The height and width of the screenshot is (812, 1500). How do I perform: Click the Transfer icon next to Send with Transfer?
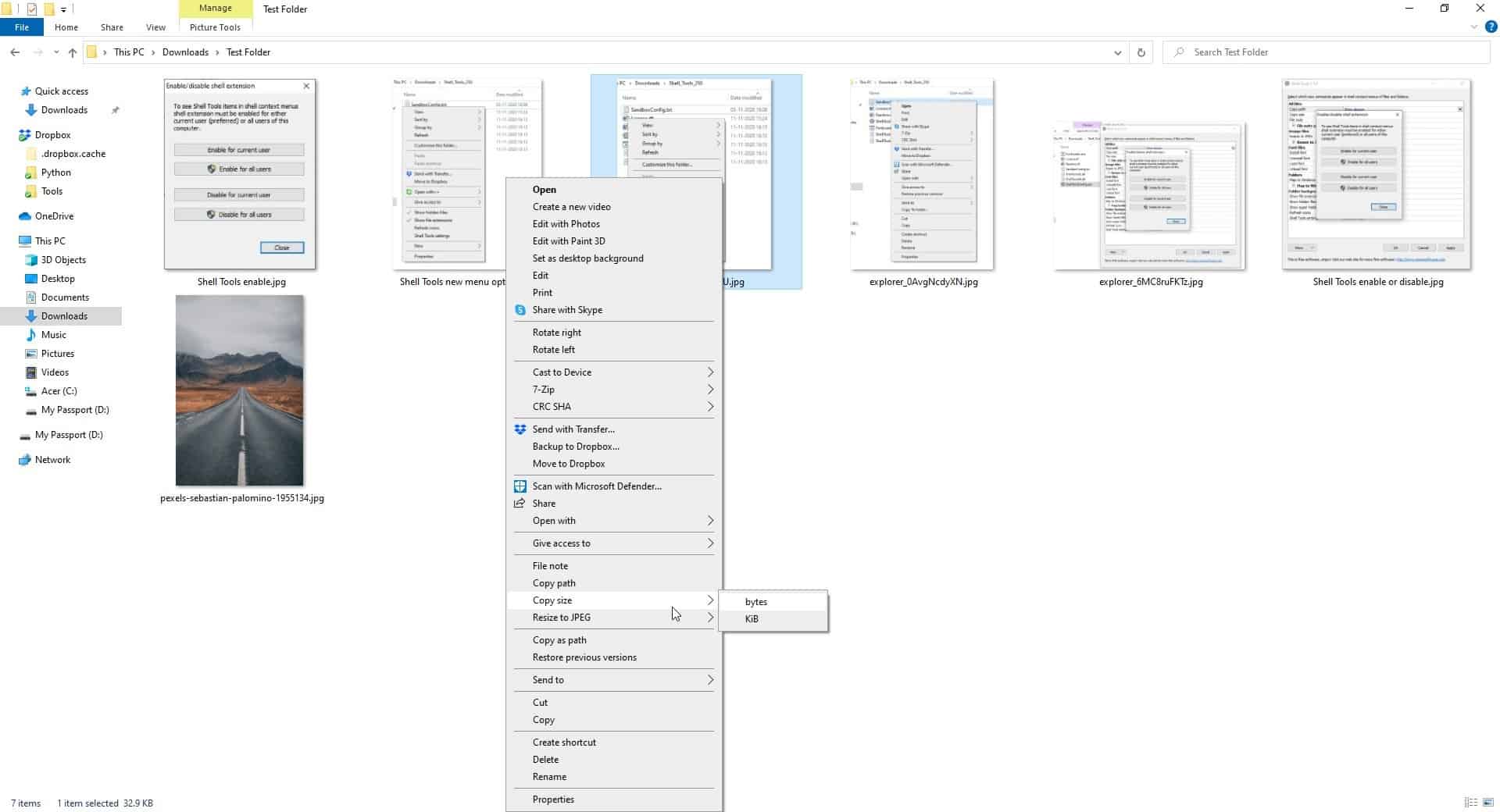pyautogui.click(x=520, y=429)
